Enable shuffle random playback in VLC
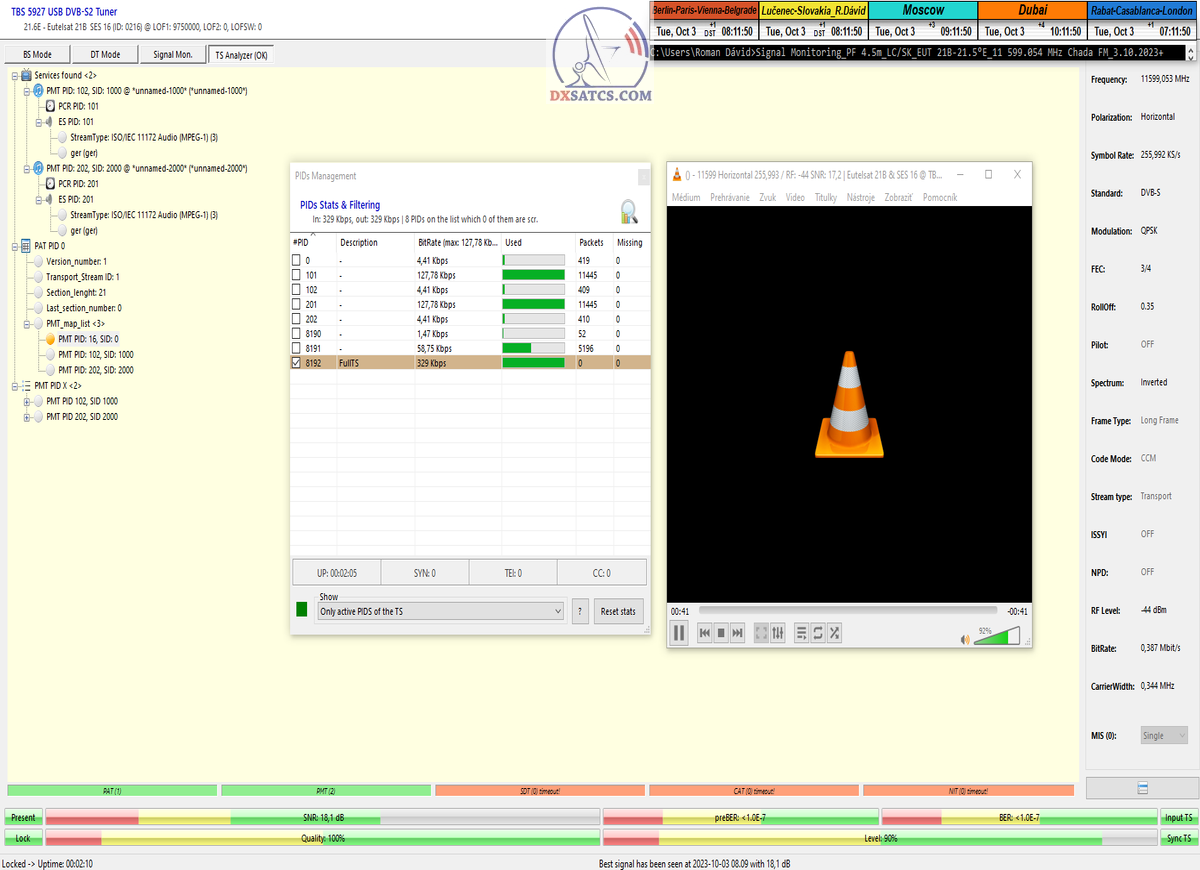Viewport: 1200px width, 870px height. click(834, 633)
